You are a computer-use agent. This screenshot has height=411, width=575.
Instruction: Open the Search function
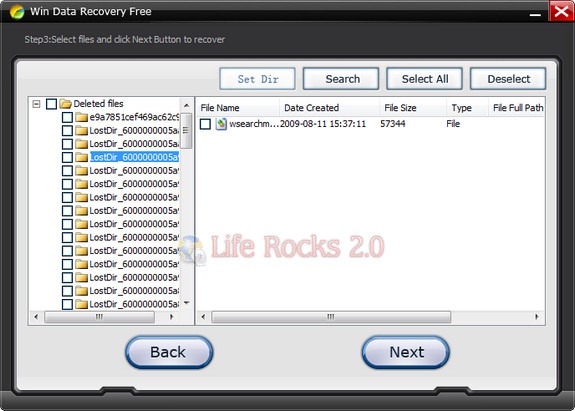(341, 79)
